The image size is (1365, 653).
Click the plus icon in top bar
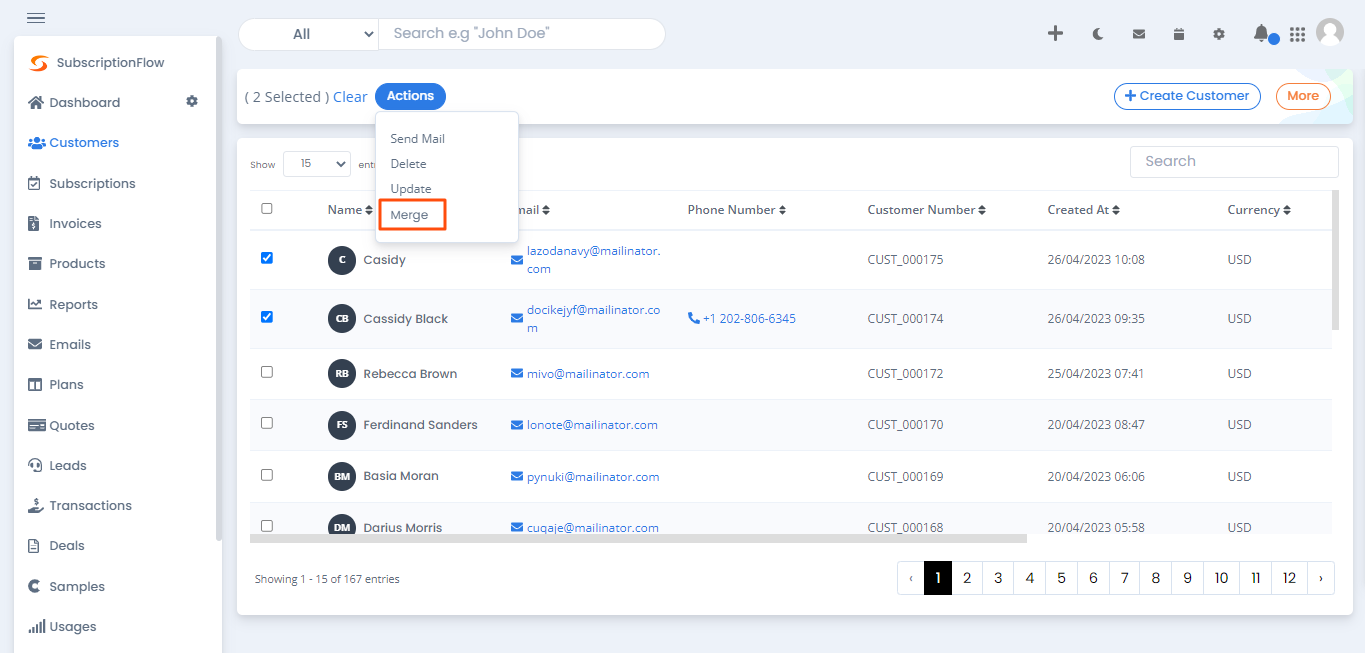1055,33
